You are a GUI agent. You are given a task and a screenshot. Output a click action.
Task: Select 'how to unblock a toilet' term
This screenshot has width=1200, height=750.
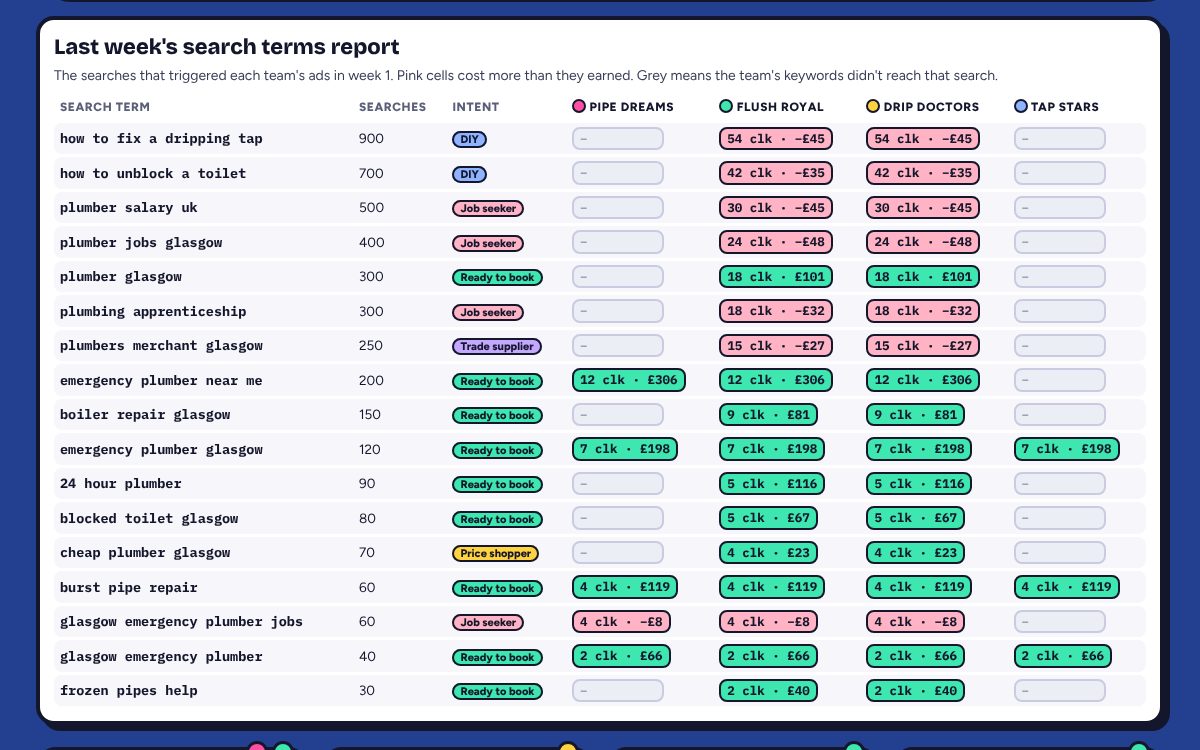pyautogui.click(x=153, y=173)
